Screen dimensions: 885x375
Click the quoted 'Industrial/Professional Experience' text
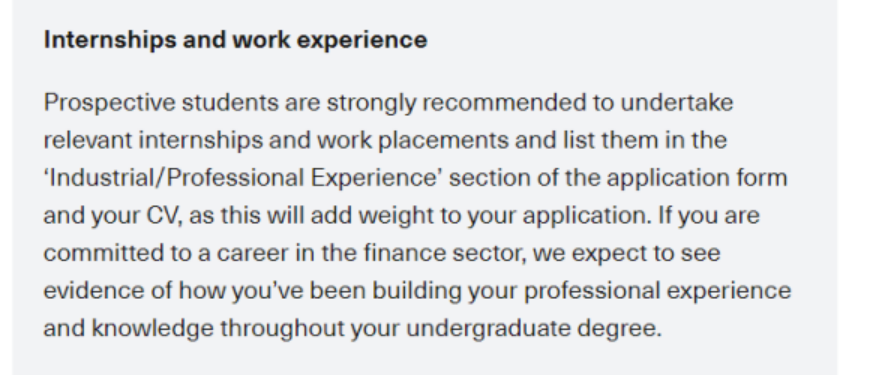[x=243, y=178]
